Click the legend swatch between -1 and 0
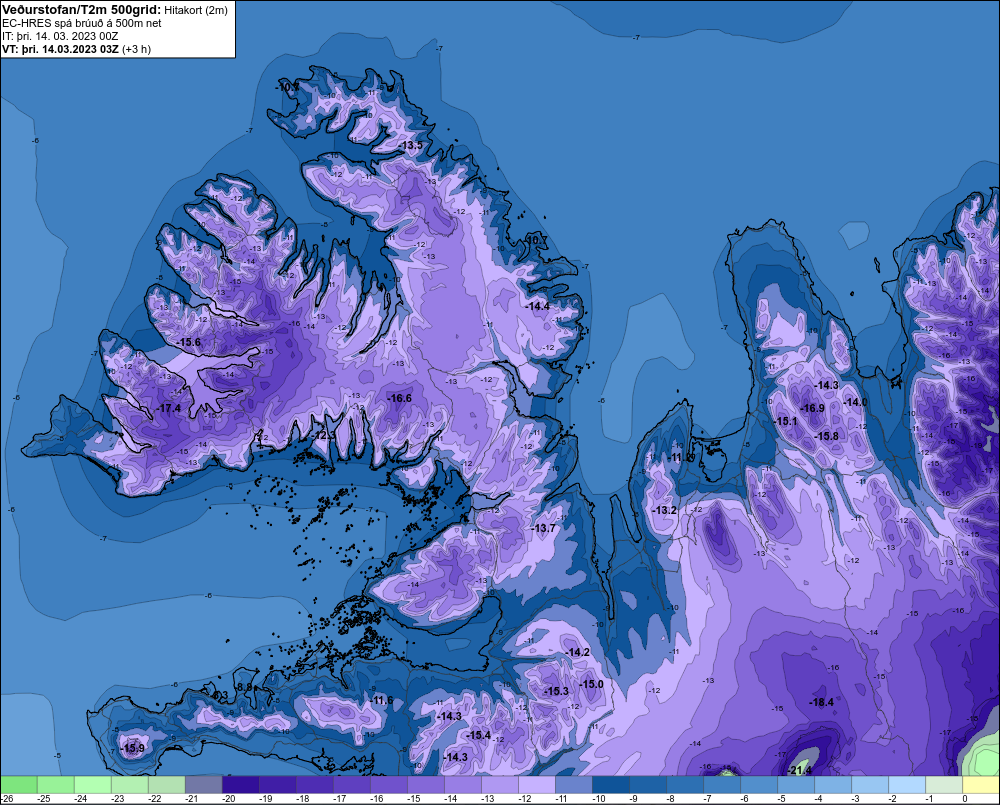Viewport: 1000px width, 805px height. pyautogui.click(x=943, y=784)
